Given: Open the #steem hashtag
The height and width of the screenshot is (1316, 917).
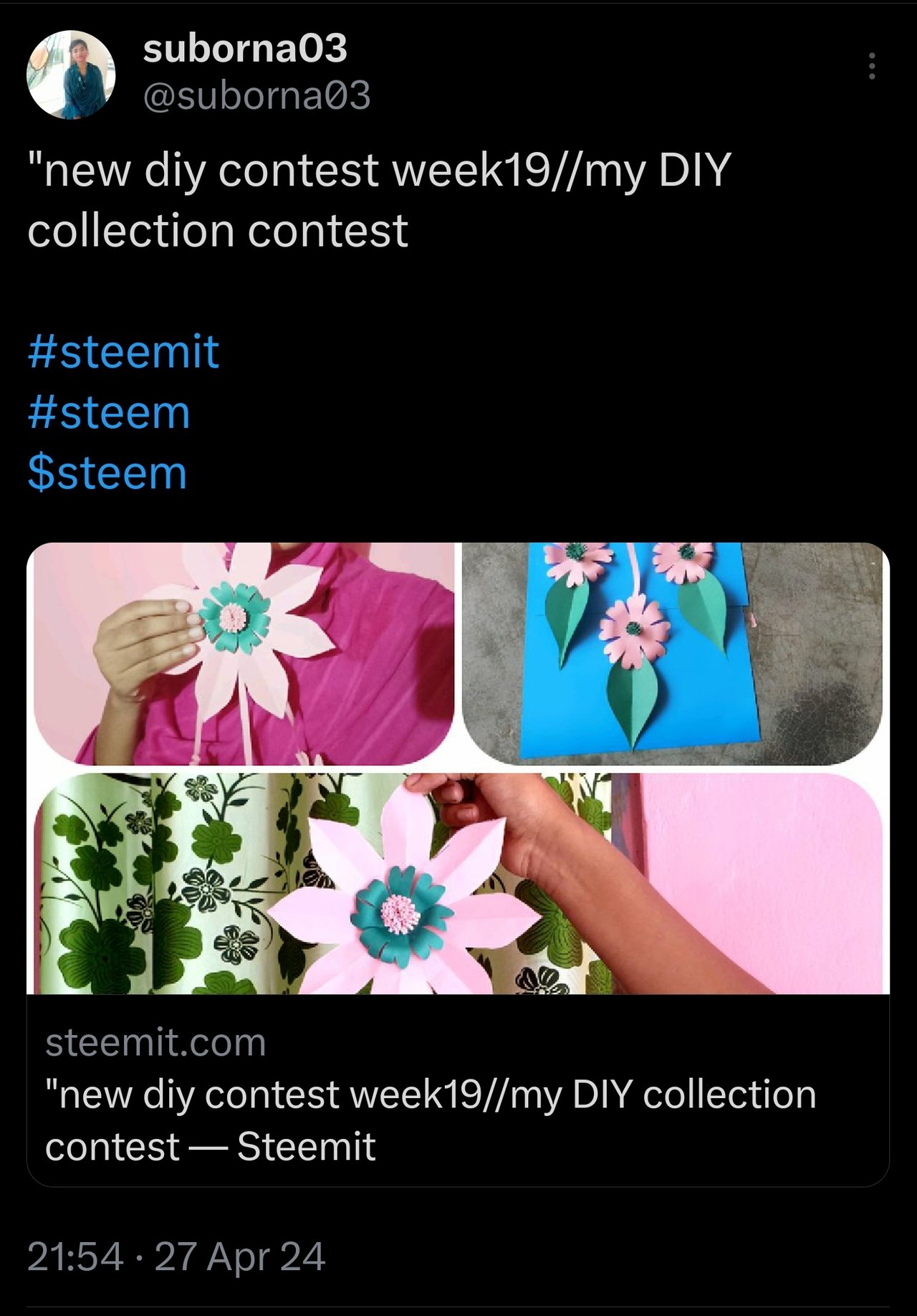Looking at the screenshot, I should tap(109, 412).
